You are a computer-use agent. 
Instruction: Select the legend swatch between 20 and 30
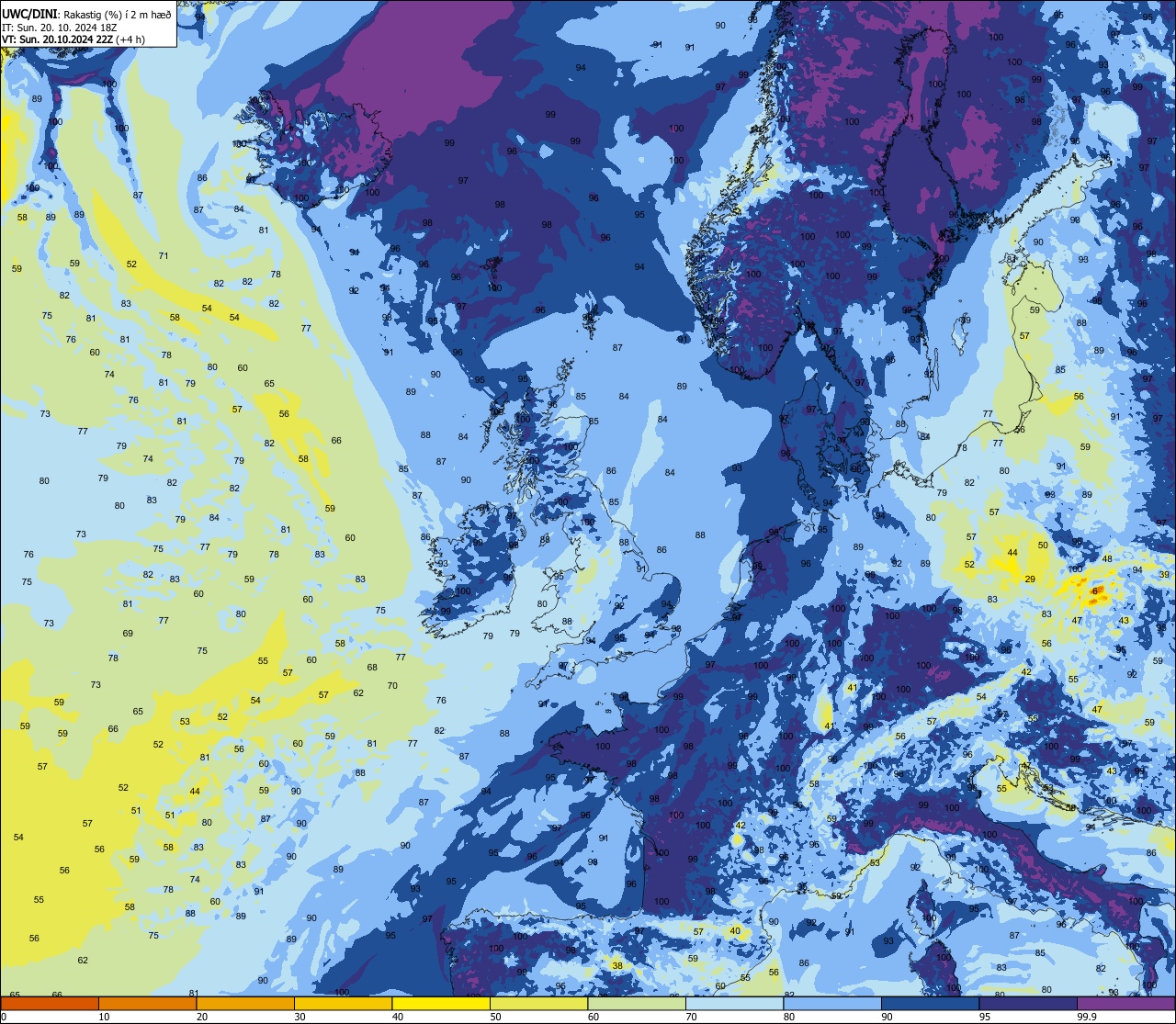click(245, 1003)
